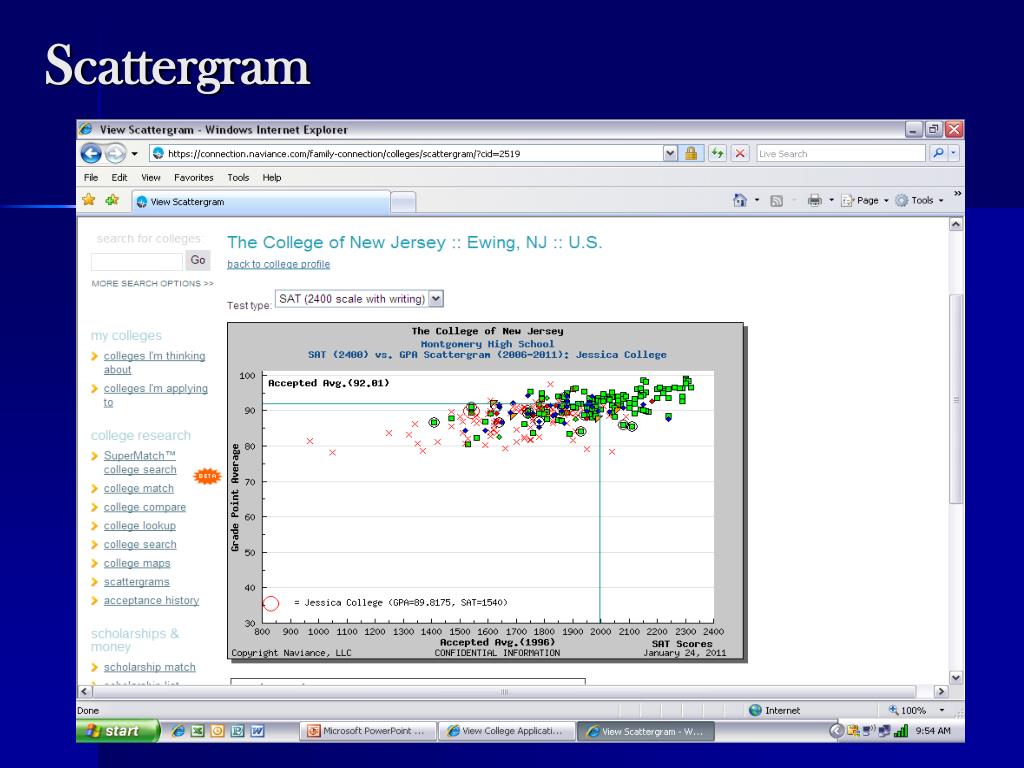Open the 100% zoom level control
Screen dimensions: 1024x768
(915, 710)
